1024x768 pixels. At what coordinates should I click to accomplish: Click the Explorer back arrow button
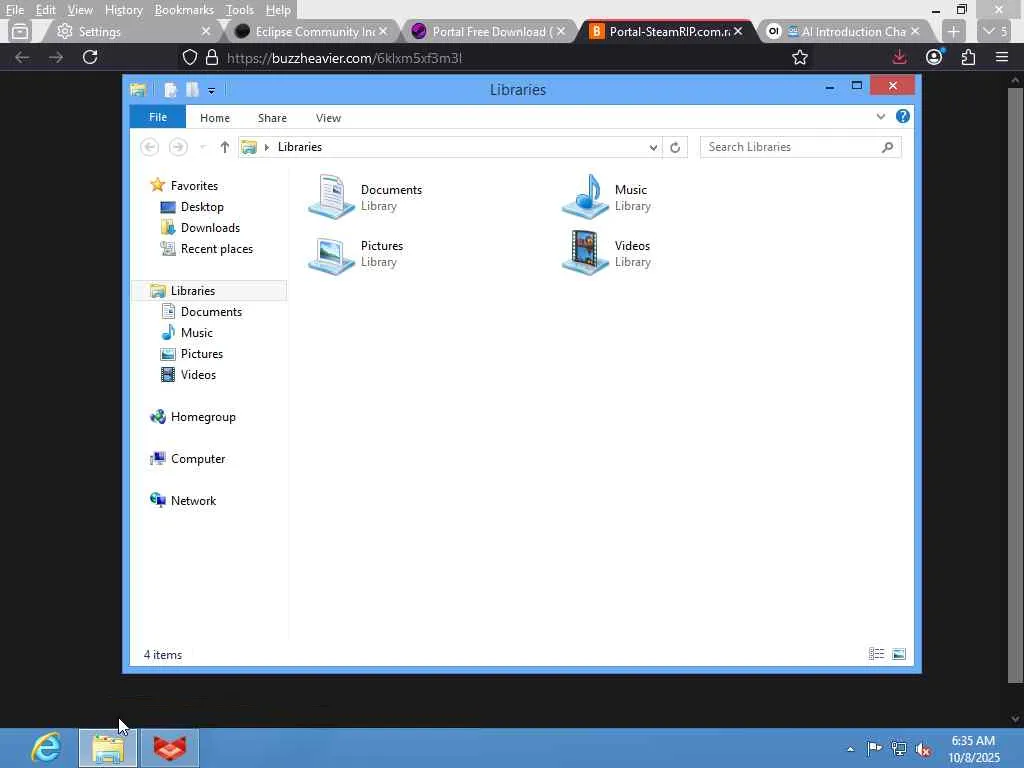coord(150,147)
